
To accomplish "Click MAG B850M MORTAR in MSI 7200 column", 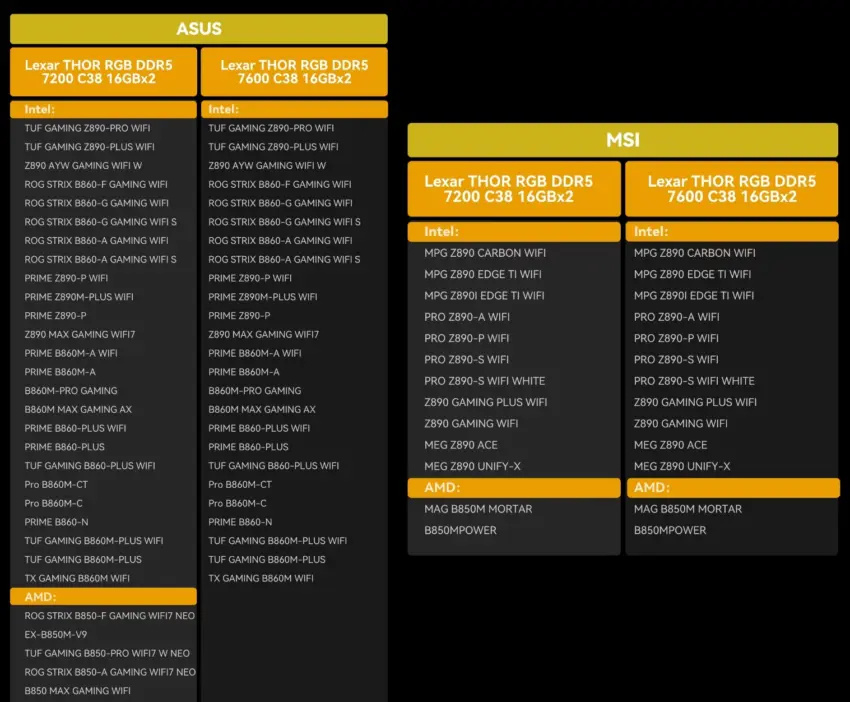I will coord(478,509).
